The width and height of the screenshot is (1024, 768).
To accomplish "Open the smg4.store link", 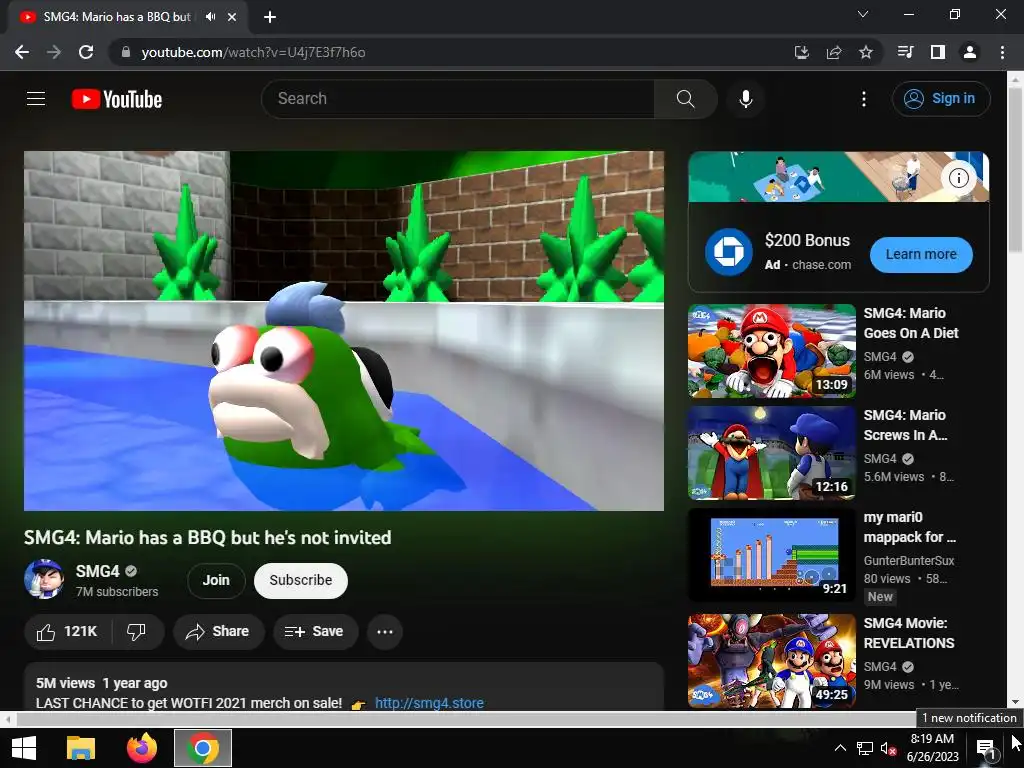I will pos(429,703).
